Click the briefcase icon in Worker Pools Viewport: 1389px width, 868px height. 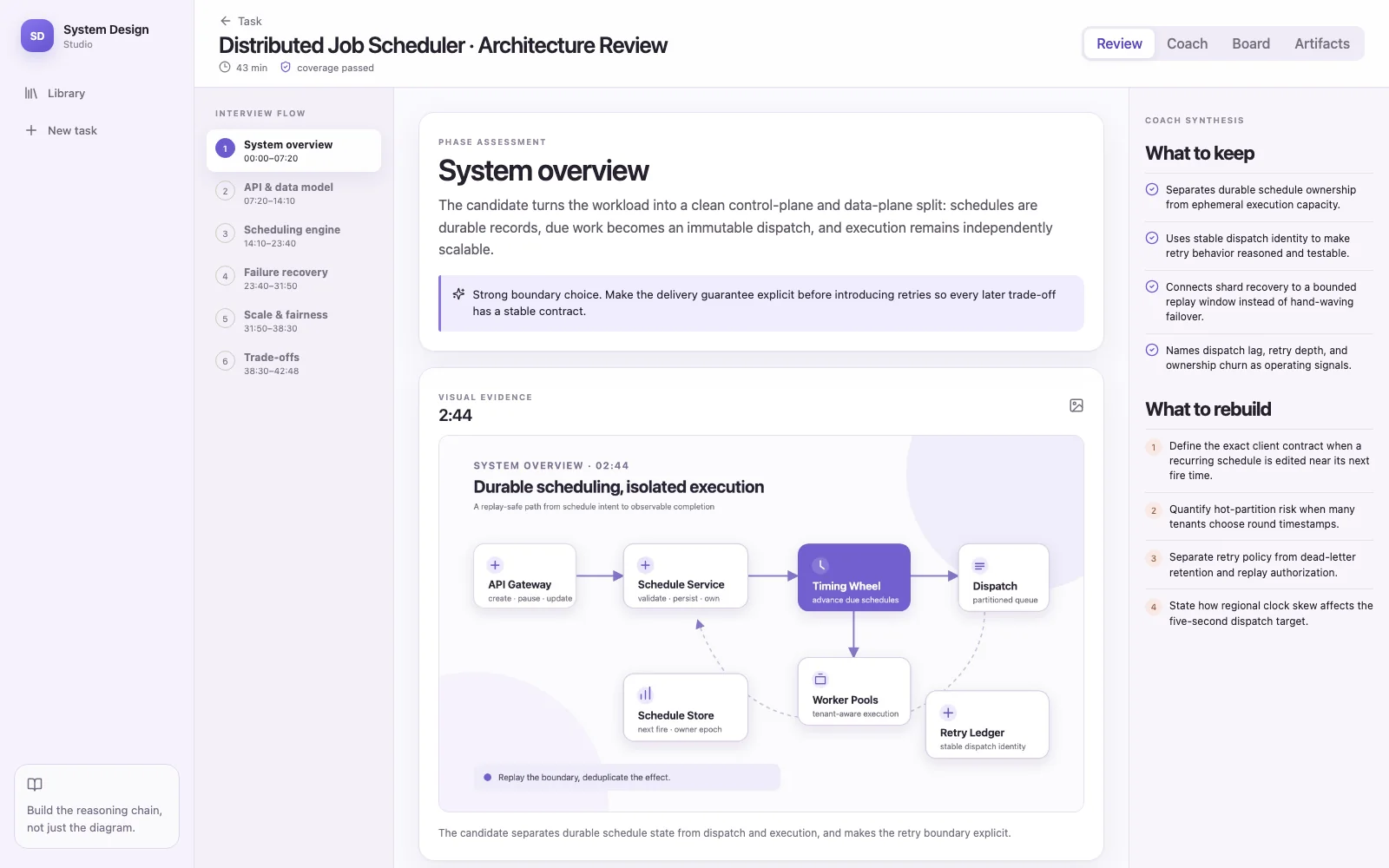point(820,679)
